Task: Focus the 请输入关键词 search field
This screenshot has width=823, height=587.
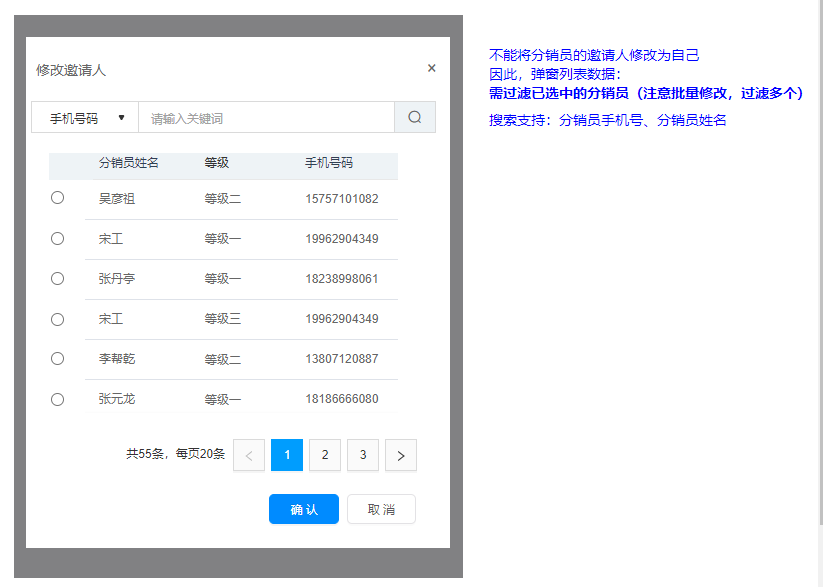Action: click(x=266, y=118)
